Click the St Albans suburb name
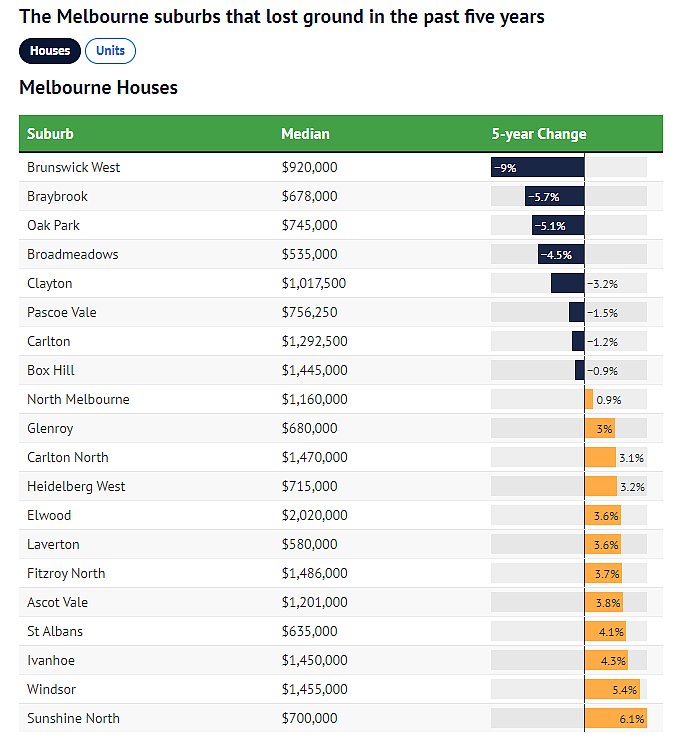The width and height of the screenshot is (681, 742). [55, 632]
